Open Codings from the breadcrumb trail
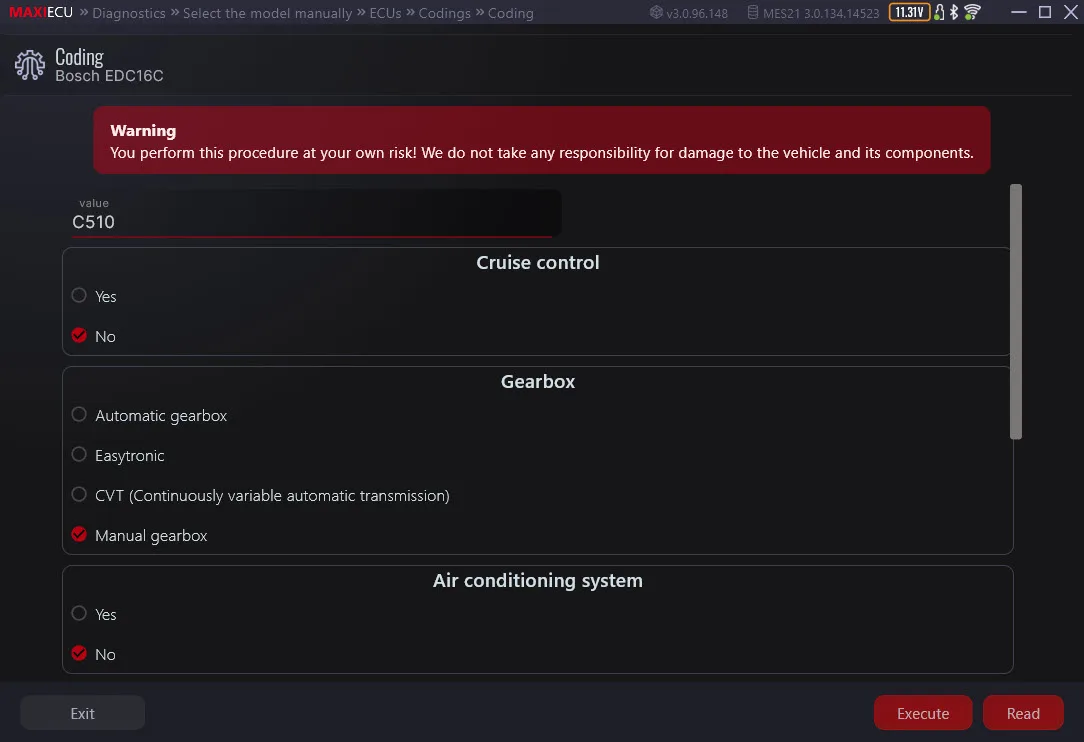The height and width of the screenshot is (742, 1084). click(445, 13)
